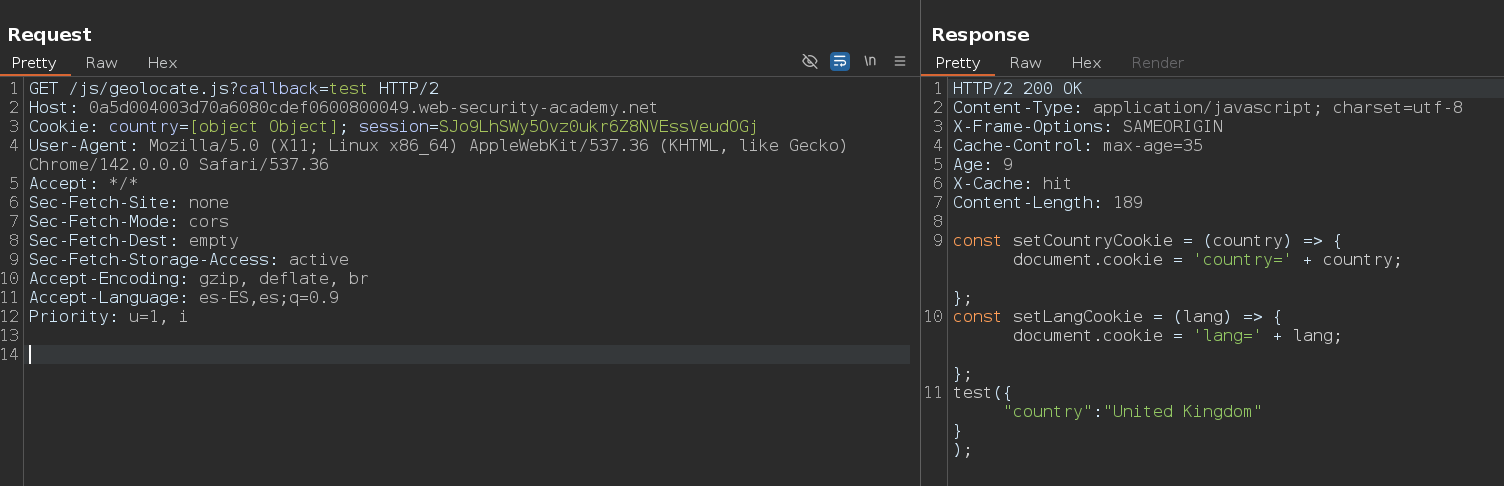The height and width of the screenshot is (486, 1504).
Task: Toggle word wrap in the Request editor
Action: tap(840, 62)
